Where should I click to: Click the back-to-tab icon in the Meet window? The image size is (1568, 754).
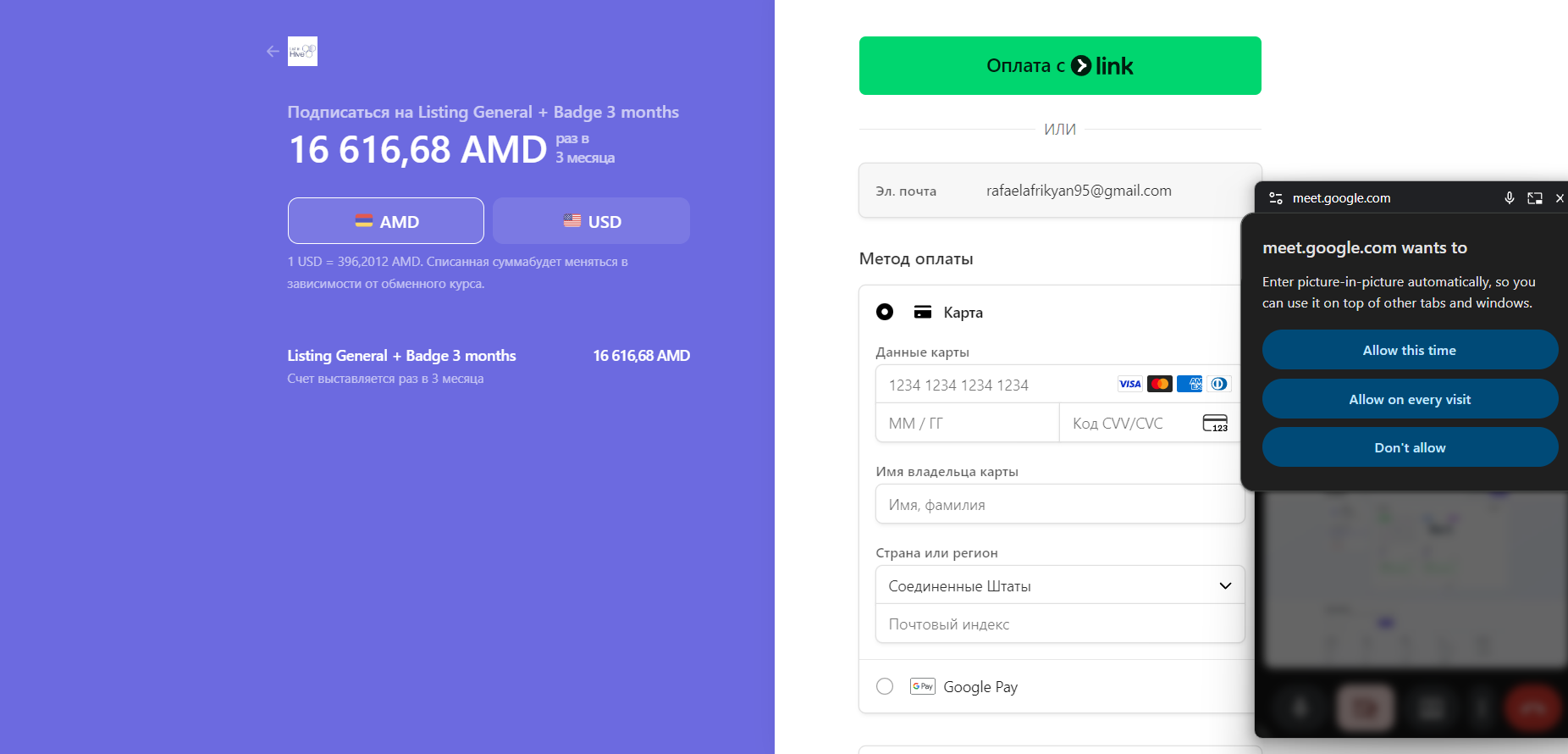tap(1534, 198)
